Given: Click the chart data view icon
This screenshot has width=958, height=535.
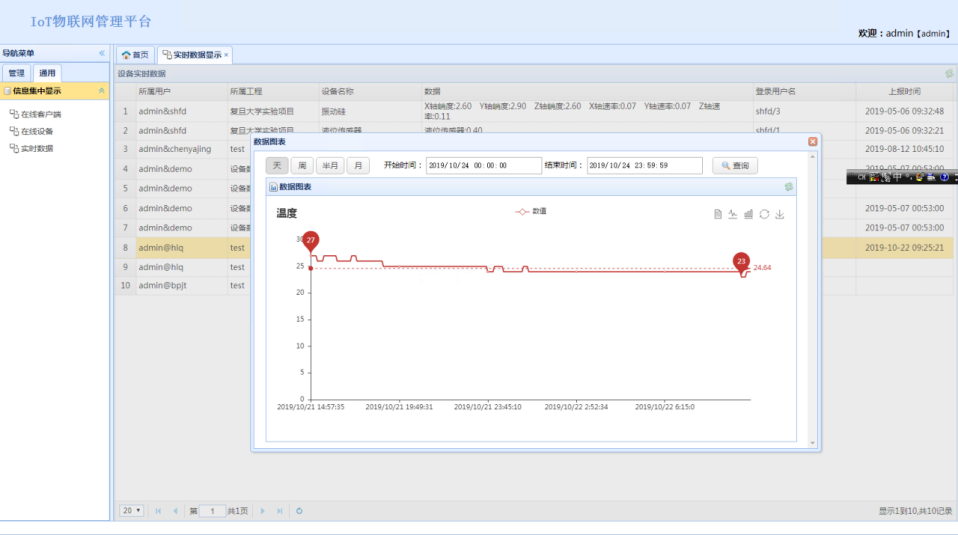Looking at the screenshot, I should click(x=718, y=214).
